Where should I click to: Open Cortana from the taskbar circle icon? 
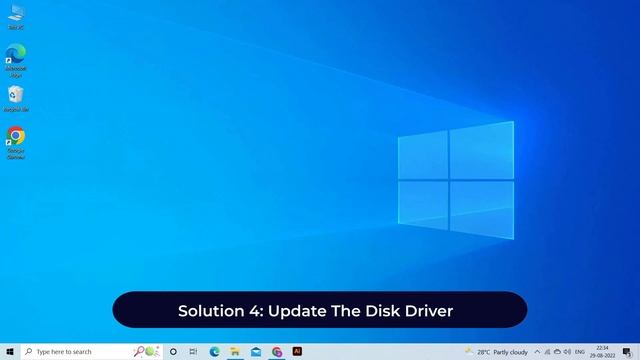pyautogui.click(x=173, y=351)
